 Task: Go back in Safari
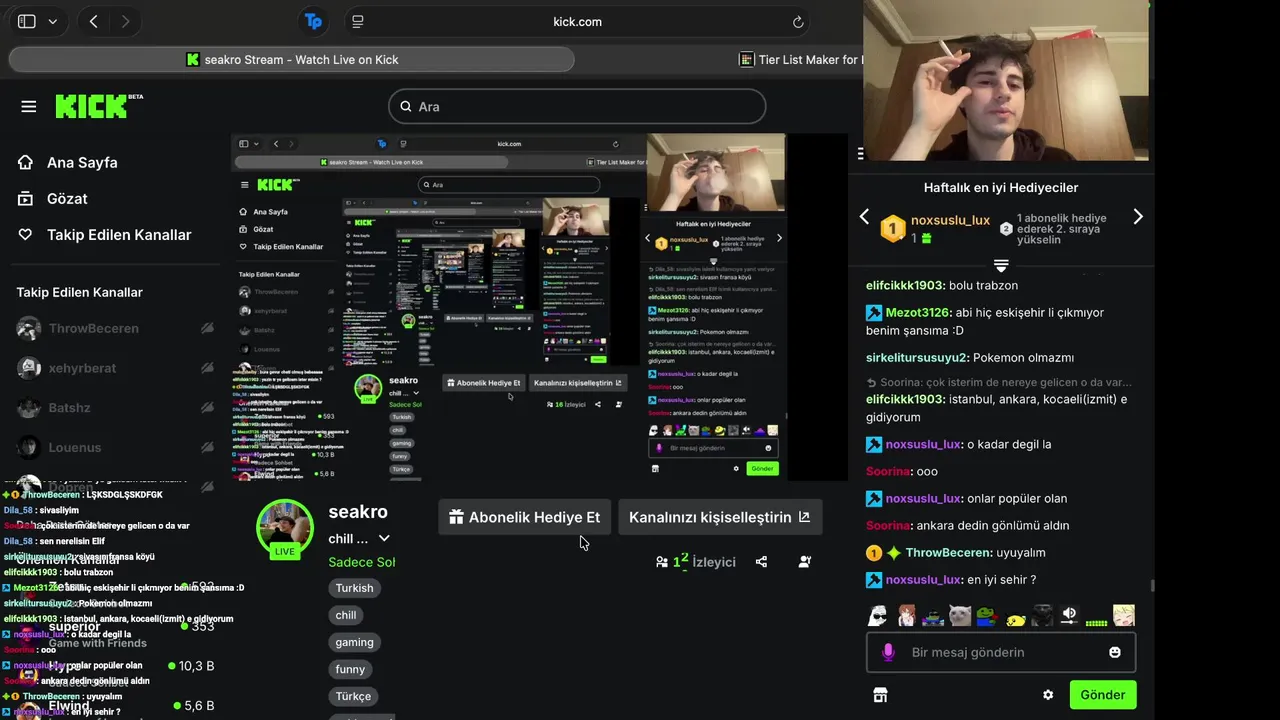tap(93, 21)
